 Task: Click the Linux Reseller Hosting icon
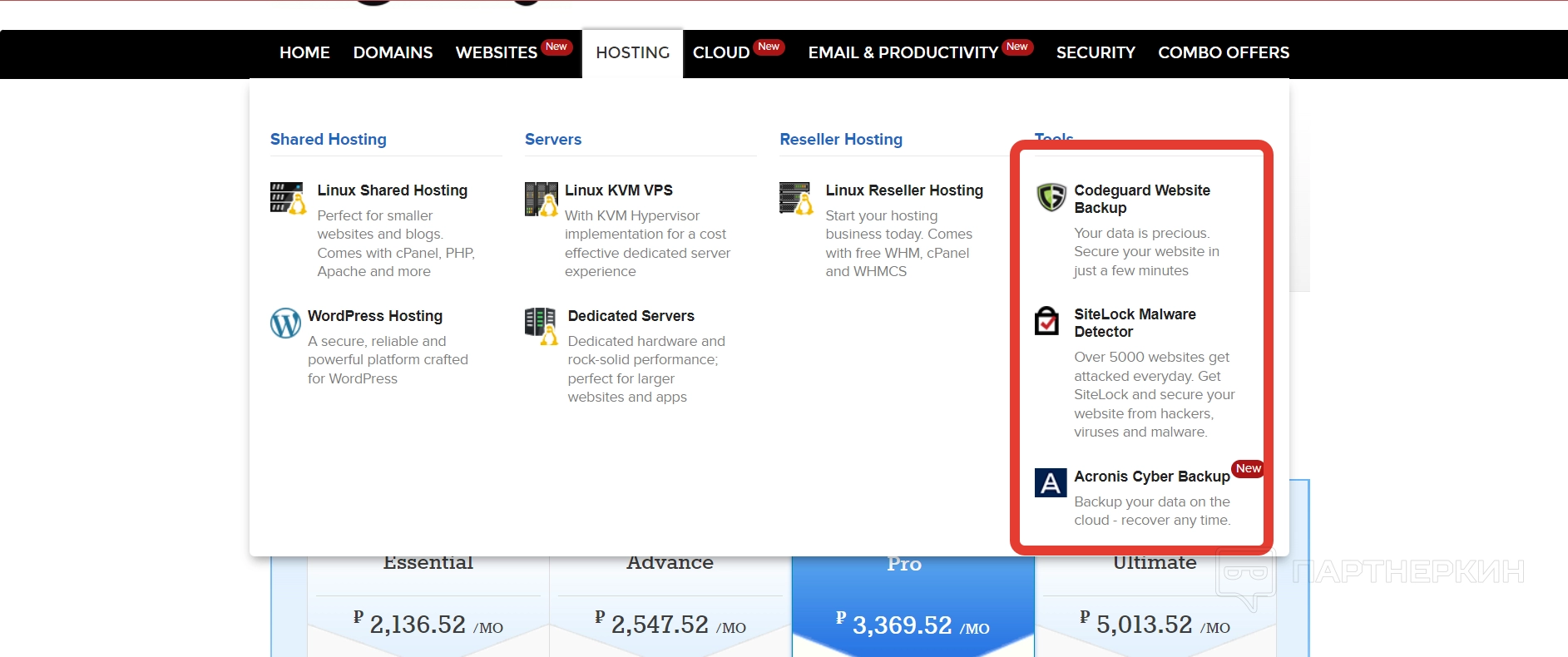(x=796, y=198)
